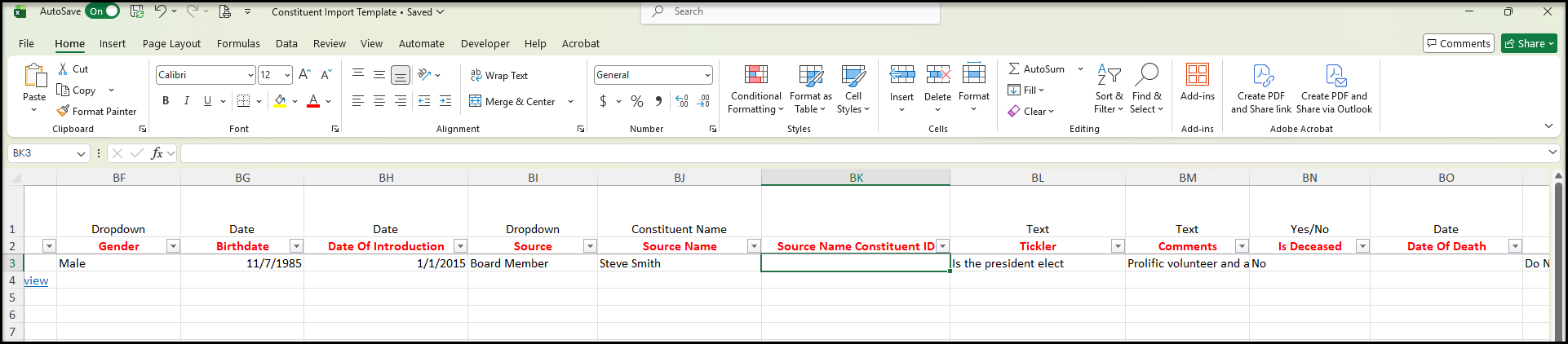Apply red Font Color swatch
Viewport: 1568px width, 344px height.
313,101
